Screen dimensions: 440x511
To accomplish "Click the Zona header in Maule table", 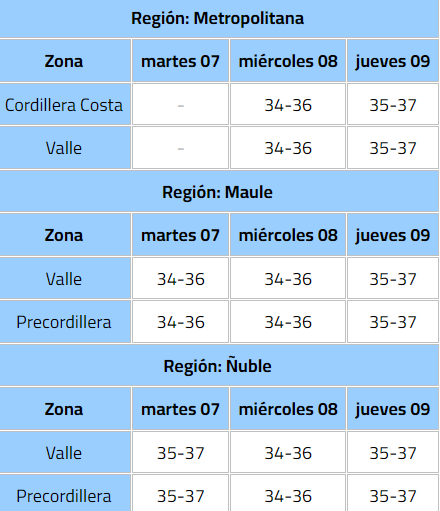I will (65, 235).
